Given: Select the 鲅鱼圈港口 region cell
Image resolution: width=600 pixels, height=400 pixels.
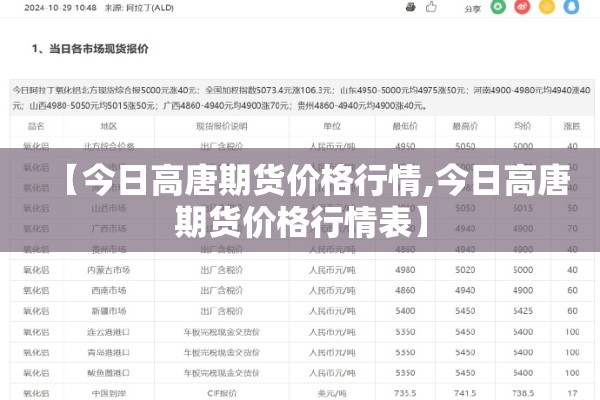Looking at the screenshot, I should point(109,373).
